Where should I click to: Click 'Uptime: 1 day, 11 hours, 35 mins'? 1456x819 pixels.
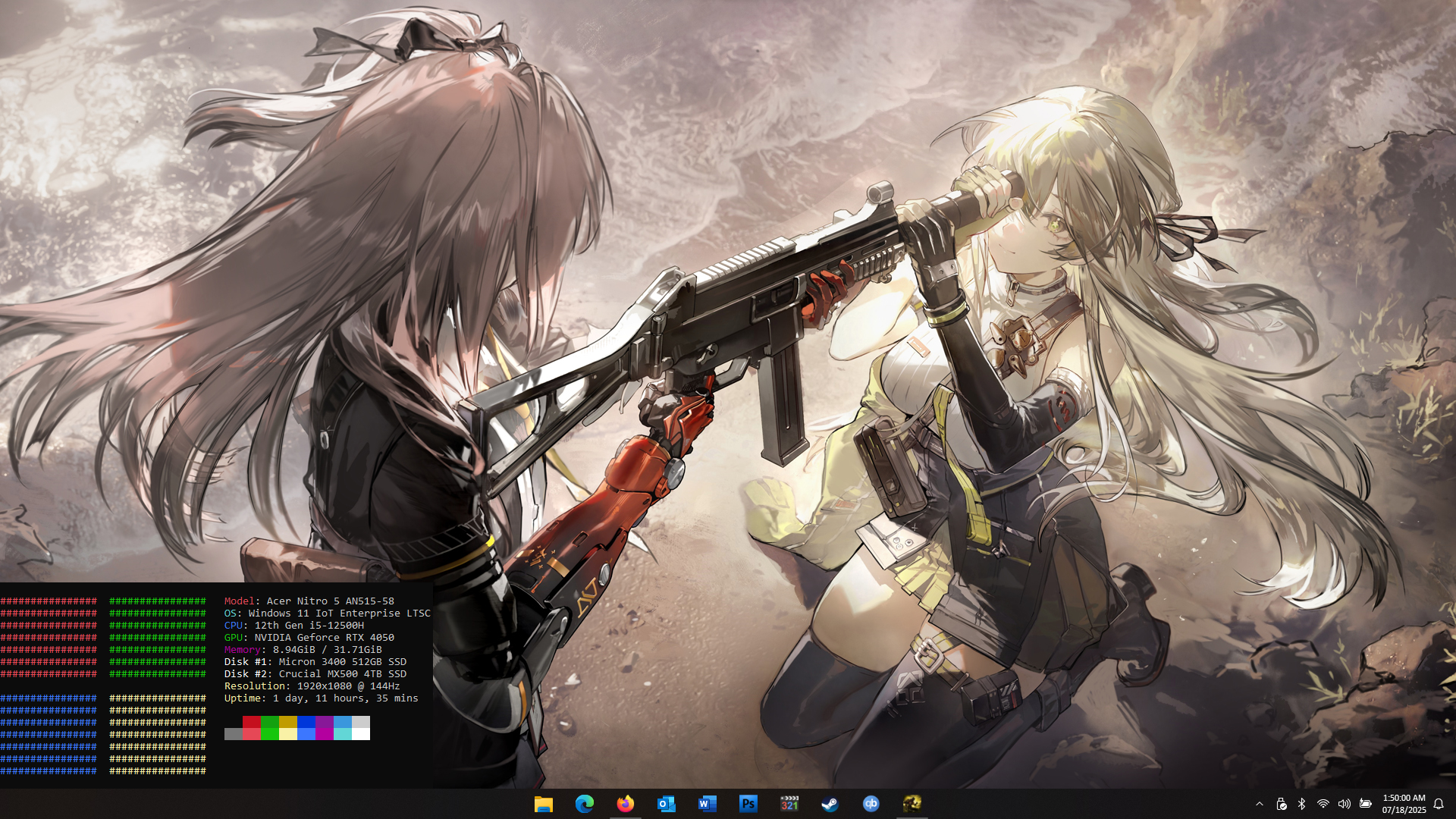pos(322,698)
